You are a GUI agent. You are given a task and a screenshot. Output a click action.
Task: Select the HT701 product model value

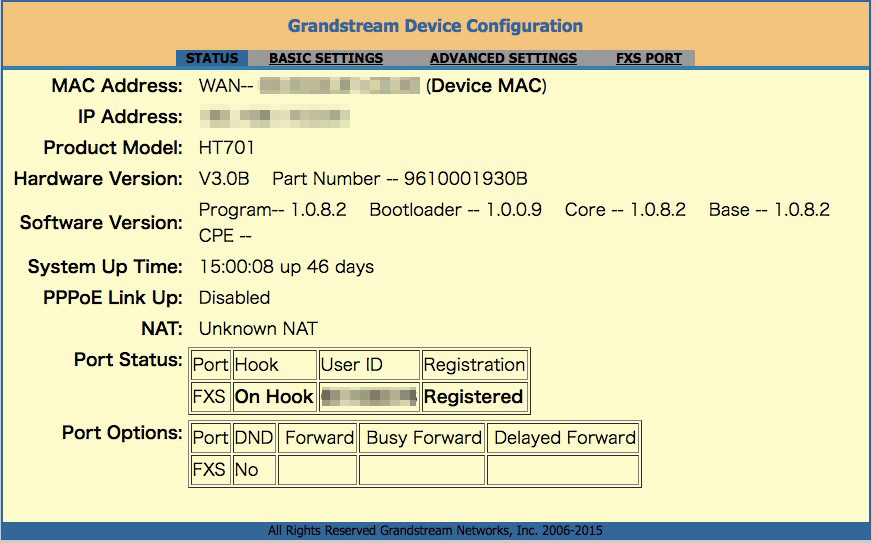[227, 147]
